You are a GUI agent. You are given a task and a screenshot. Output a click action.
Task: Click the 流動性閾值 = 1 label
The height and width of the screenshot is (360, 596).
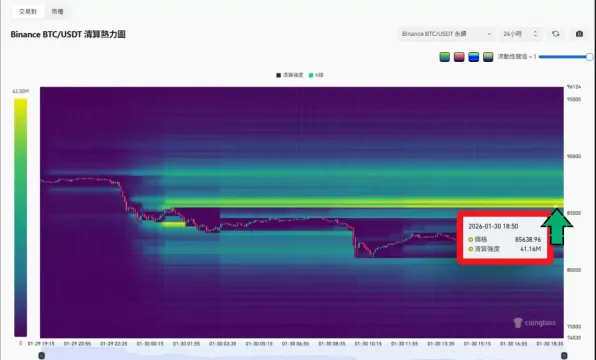[x=517, y=57]
